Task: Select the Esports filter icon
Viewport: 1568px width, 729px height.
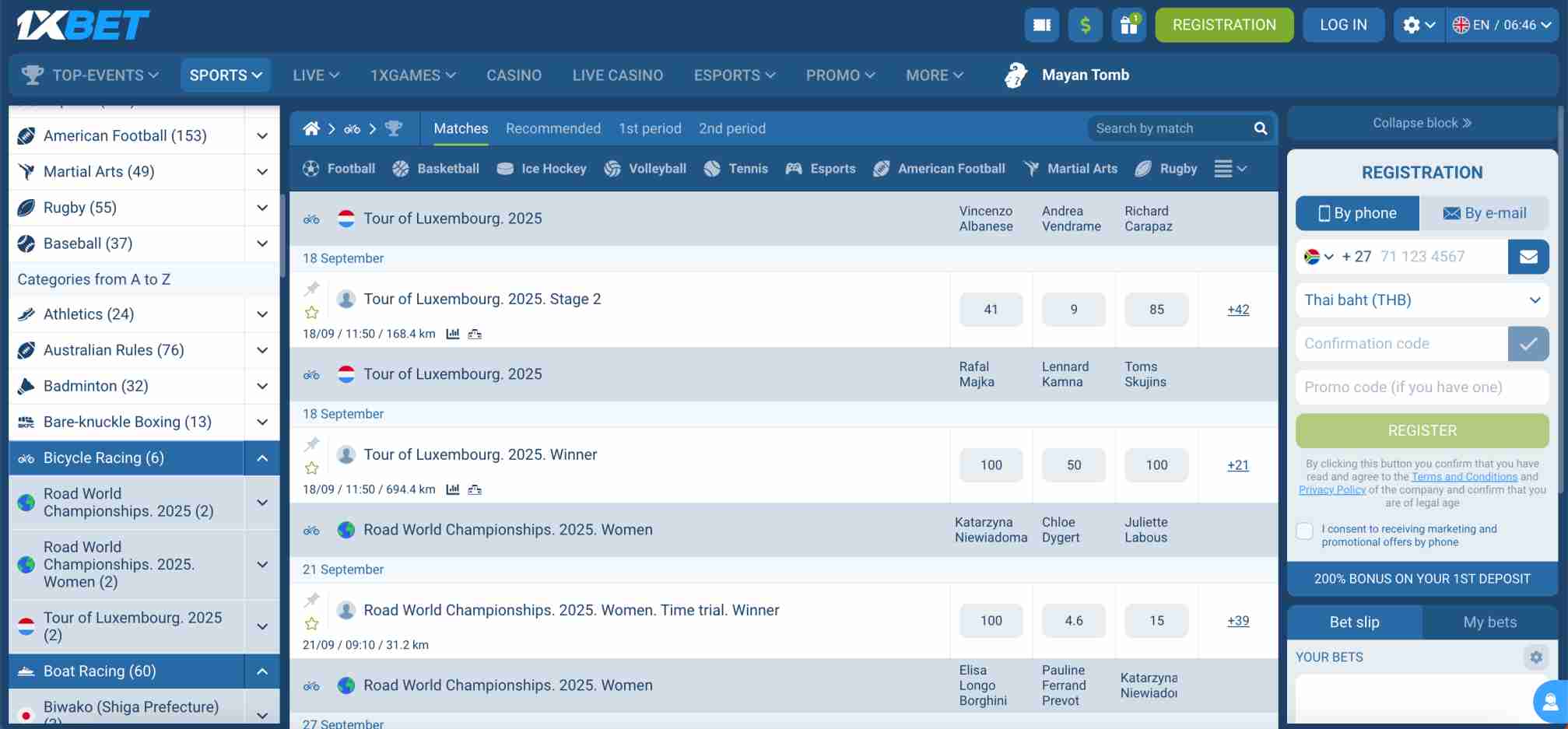Action: click(x=793, y=168)
